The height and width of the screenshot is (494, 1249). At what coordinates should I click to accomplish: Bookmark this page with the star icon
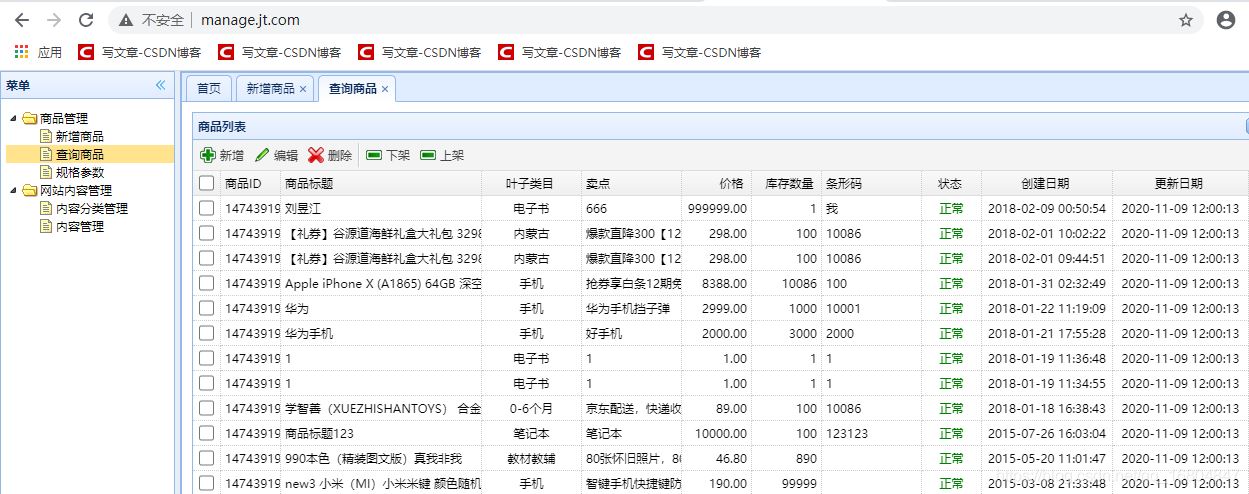point(1186,20)
